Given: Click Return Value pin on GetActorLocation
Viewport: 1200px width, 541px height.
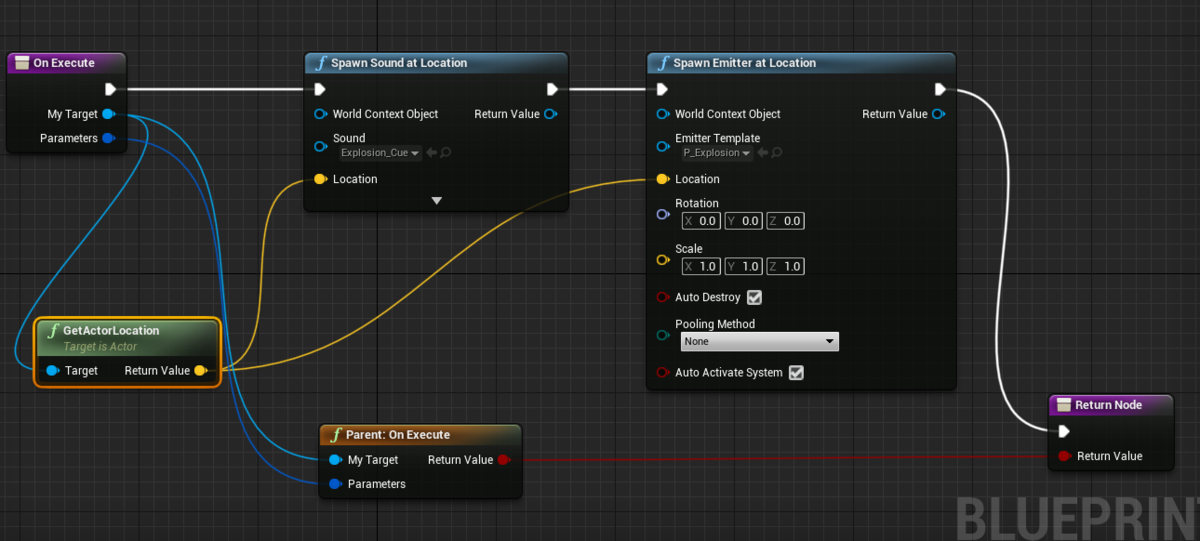Looking at the screenshot, I should click(x=200, y=370).
